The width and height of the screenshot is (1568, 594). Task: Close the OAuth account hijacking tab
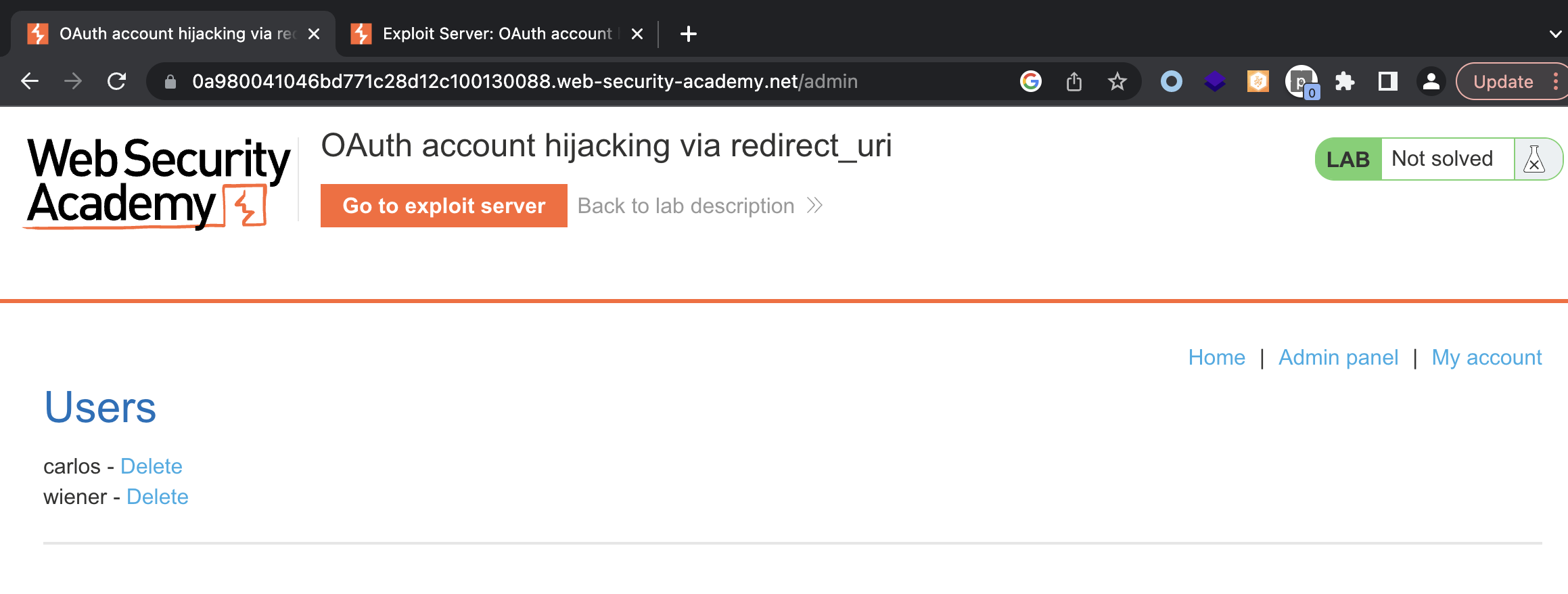click(x=314, y=34)
